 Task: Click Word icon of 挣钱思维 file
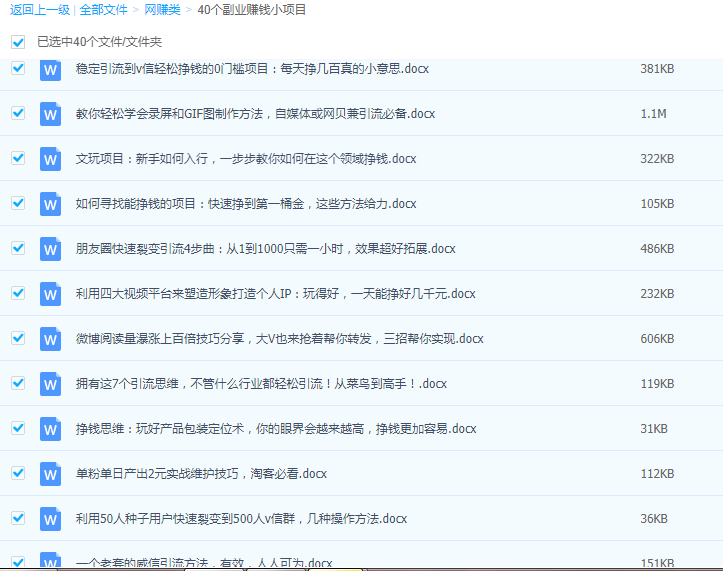click(50, 429)
